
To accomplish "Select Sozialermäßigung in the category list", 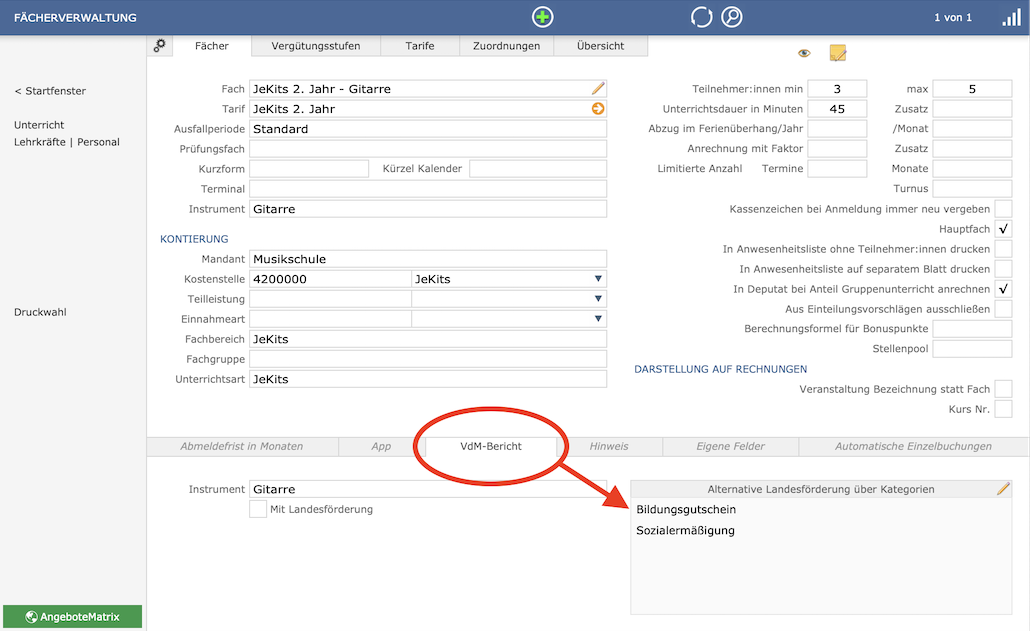I will click(x=685, y=531).
